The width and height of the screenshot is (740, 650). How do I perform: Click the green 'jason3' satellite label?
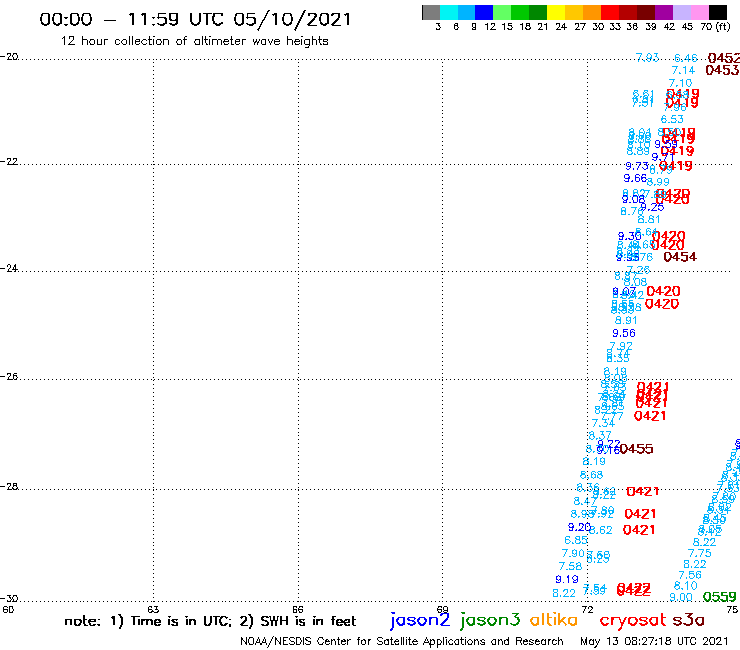[x=490, y=620]
